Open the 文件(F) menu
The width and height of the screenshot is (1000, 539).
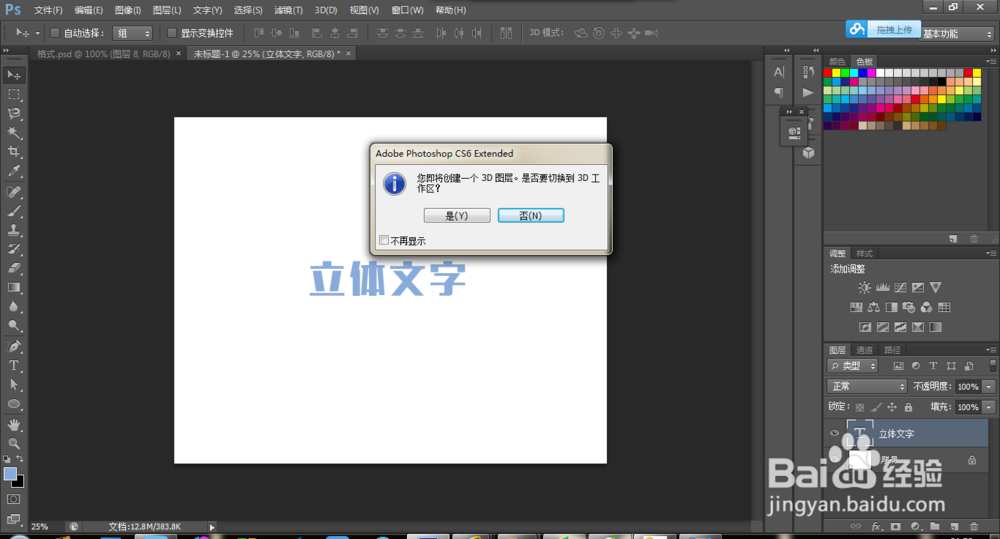48,10
